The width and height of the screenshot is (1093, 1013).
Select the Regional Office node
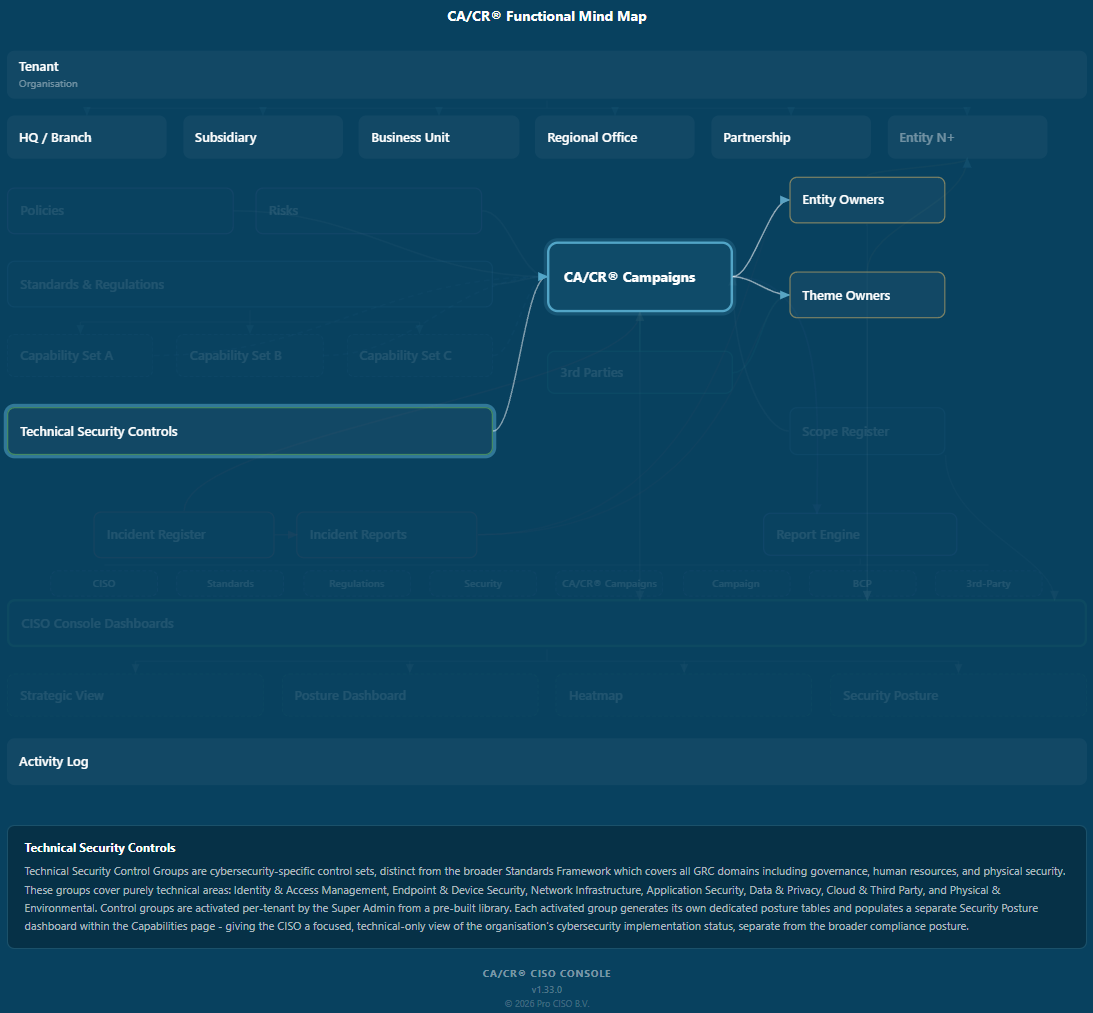pyautogui.click(x=615, y=137)
